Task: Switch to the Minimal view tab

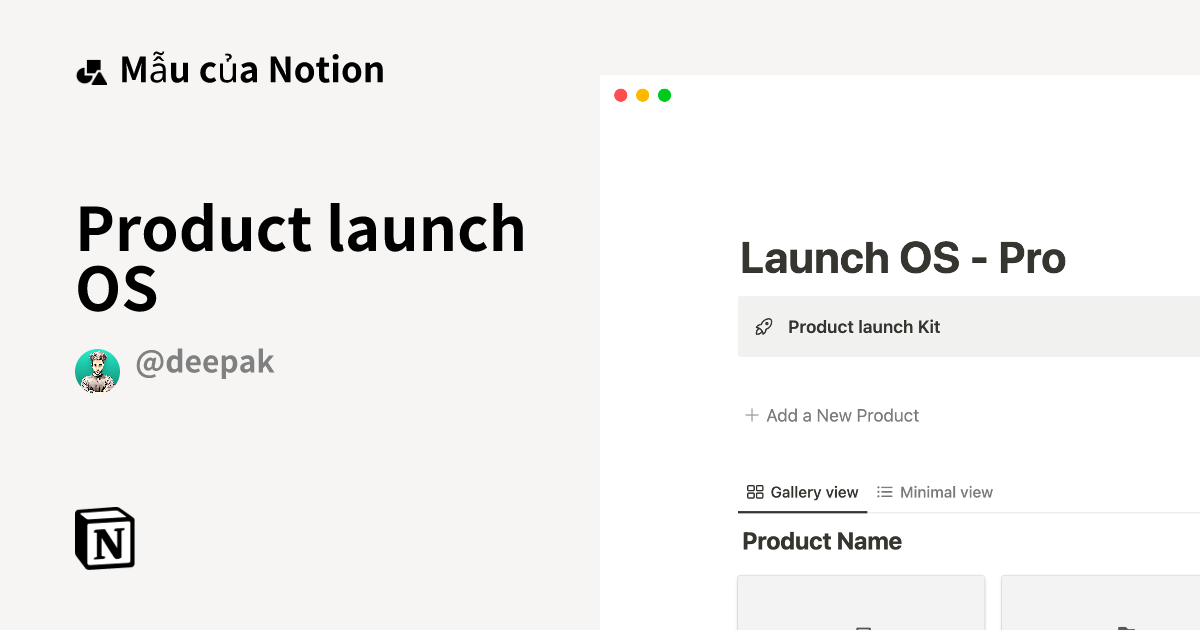Action: pos(935,492)
